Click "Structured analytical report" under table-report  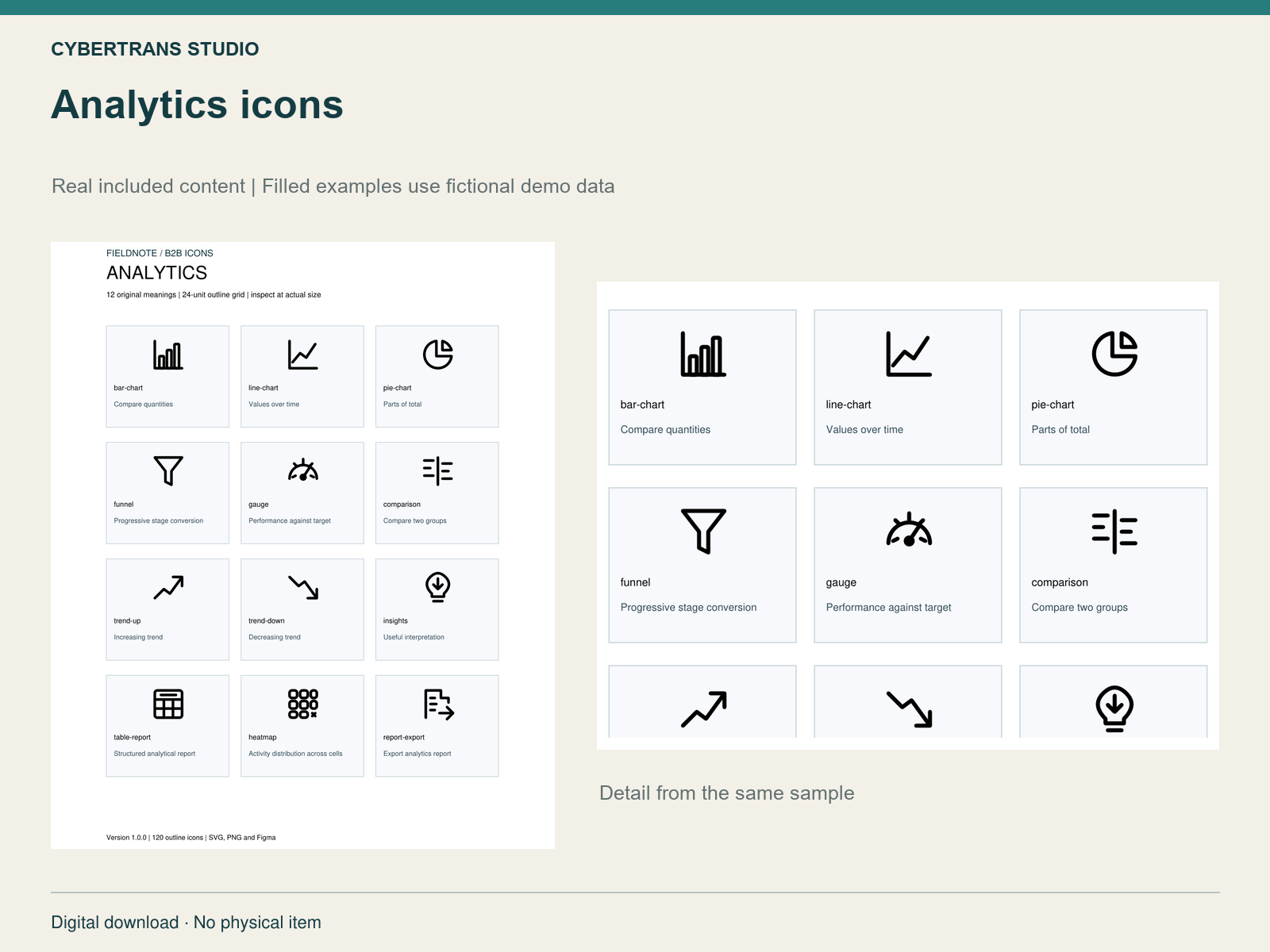(x=154, y=754)
